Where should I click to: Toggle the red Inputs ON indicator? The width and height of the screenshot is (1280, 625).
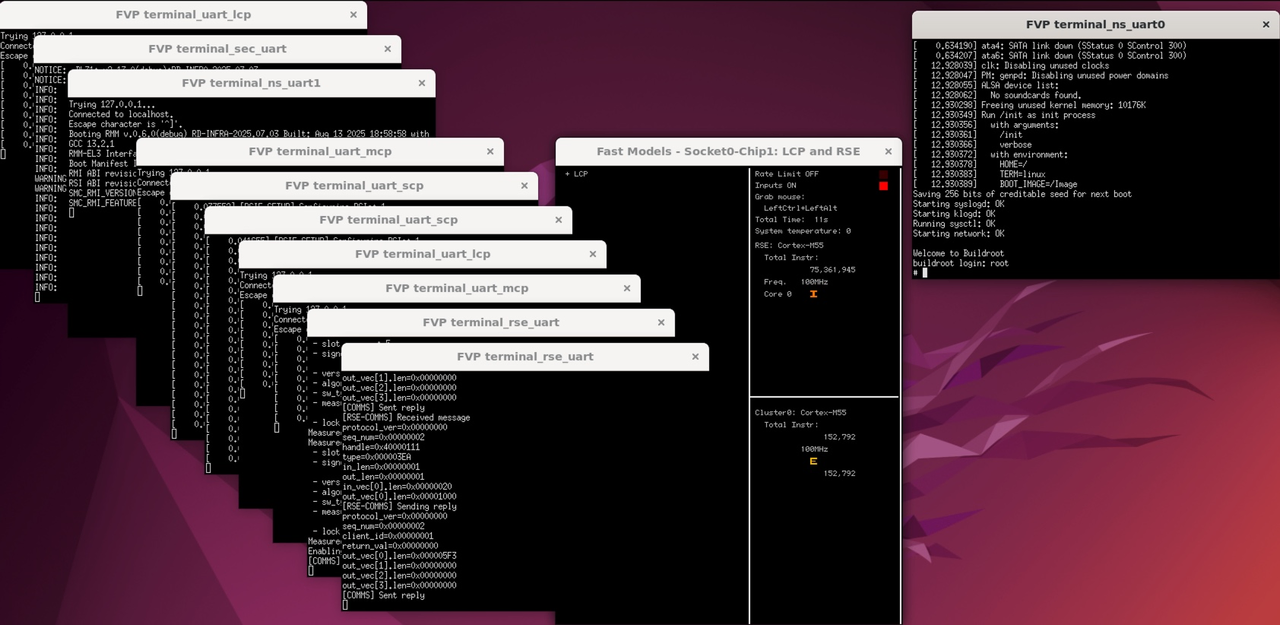(883, 185)
